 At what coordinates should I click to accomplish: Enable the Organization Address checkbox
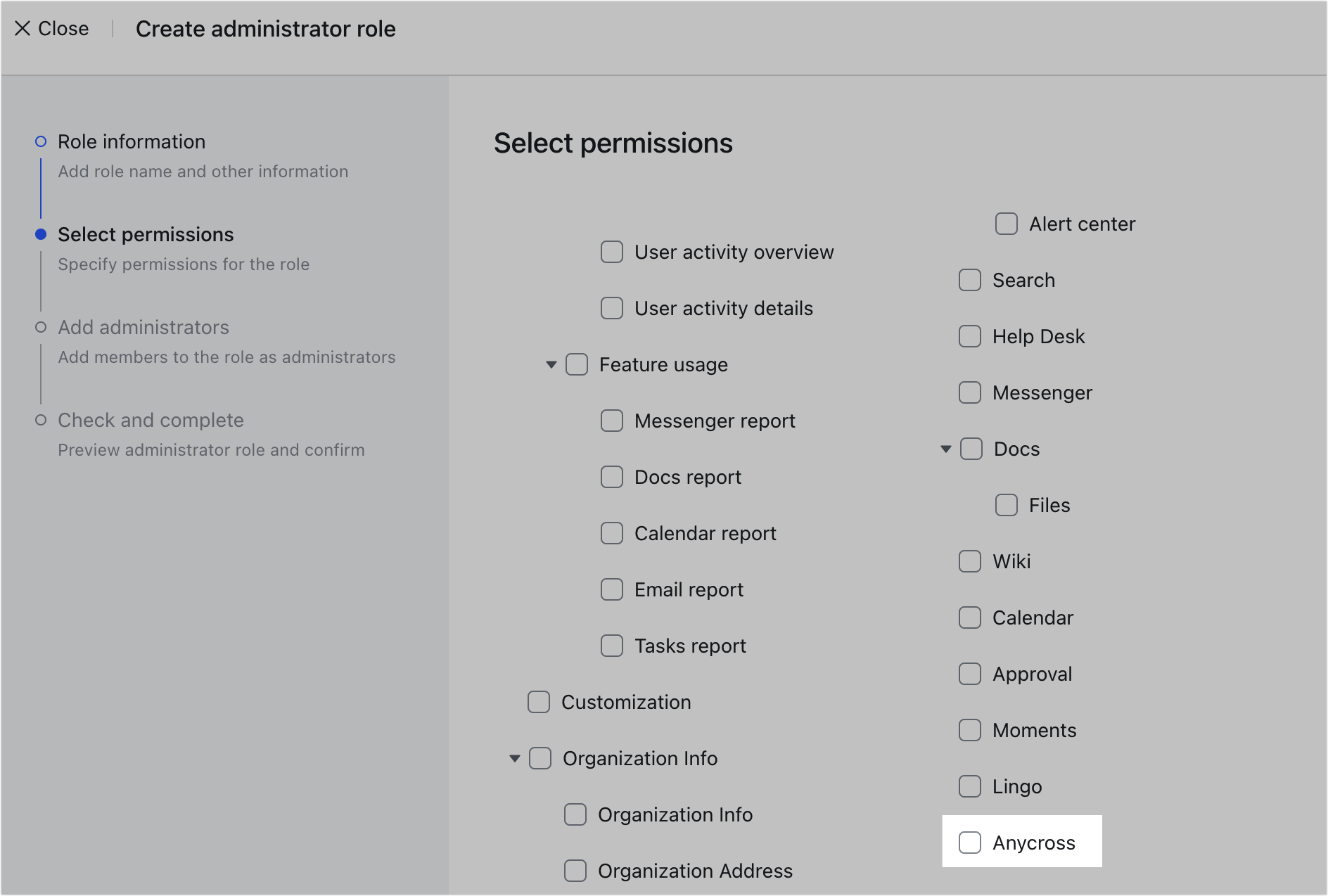(575, 871)
